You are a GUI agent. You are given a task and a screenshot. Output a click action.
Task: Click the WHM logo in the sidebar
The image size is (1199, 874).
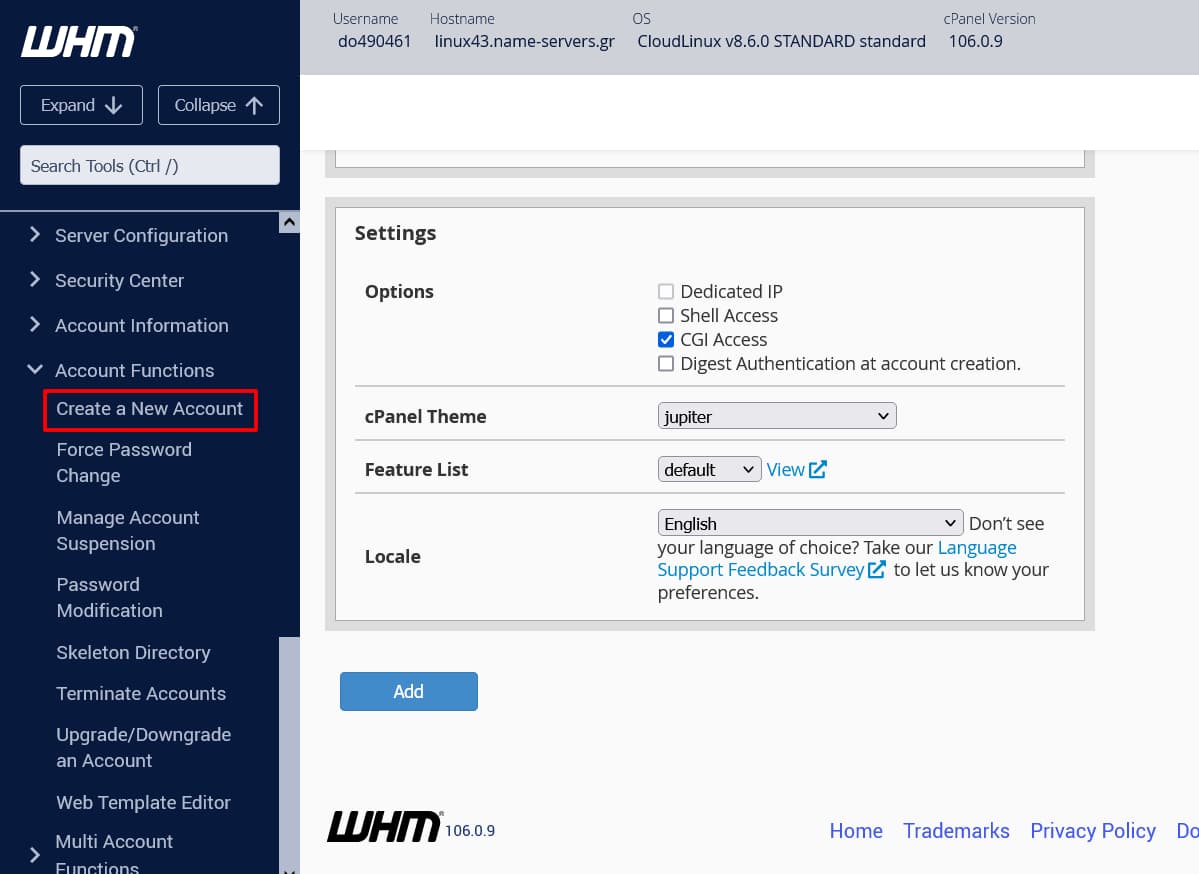click(79, 42)
